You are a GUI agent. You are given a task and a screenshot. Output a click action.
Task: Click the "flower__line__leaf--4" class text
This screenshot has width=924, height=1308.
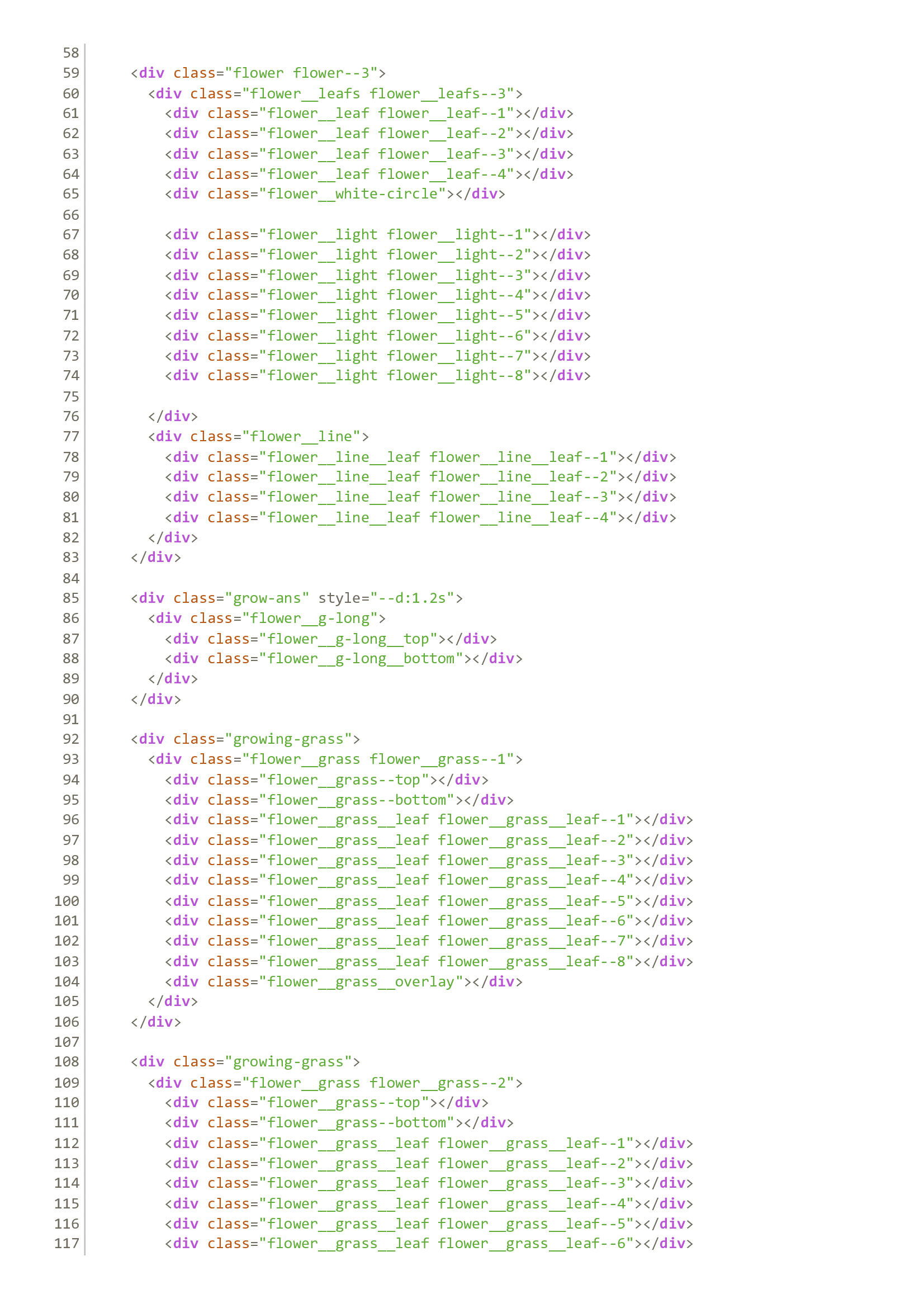pos(521,517)
